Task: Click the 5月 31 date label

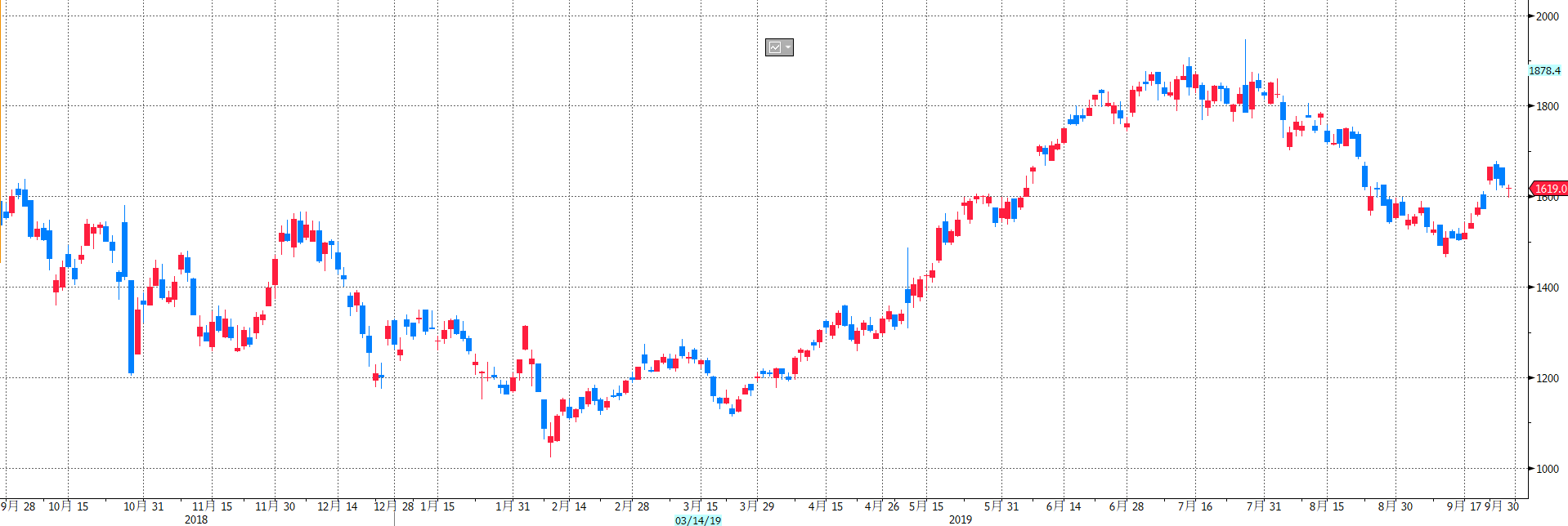Action: (x=1001, y=506)
